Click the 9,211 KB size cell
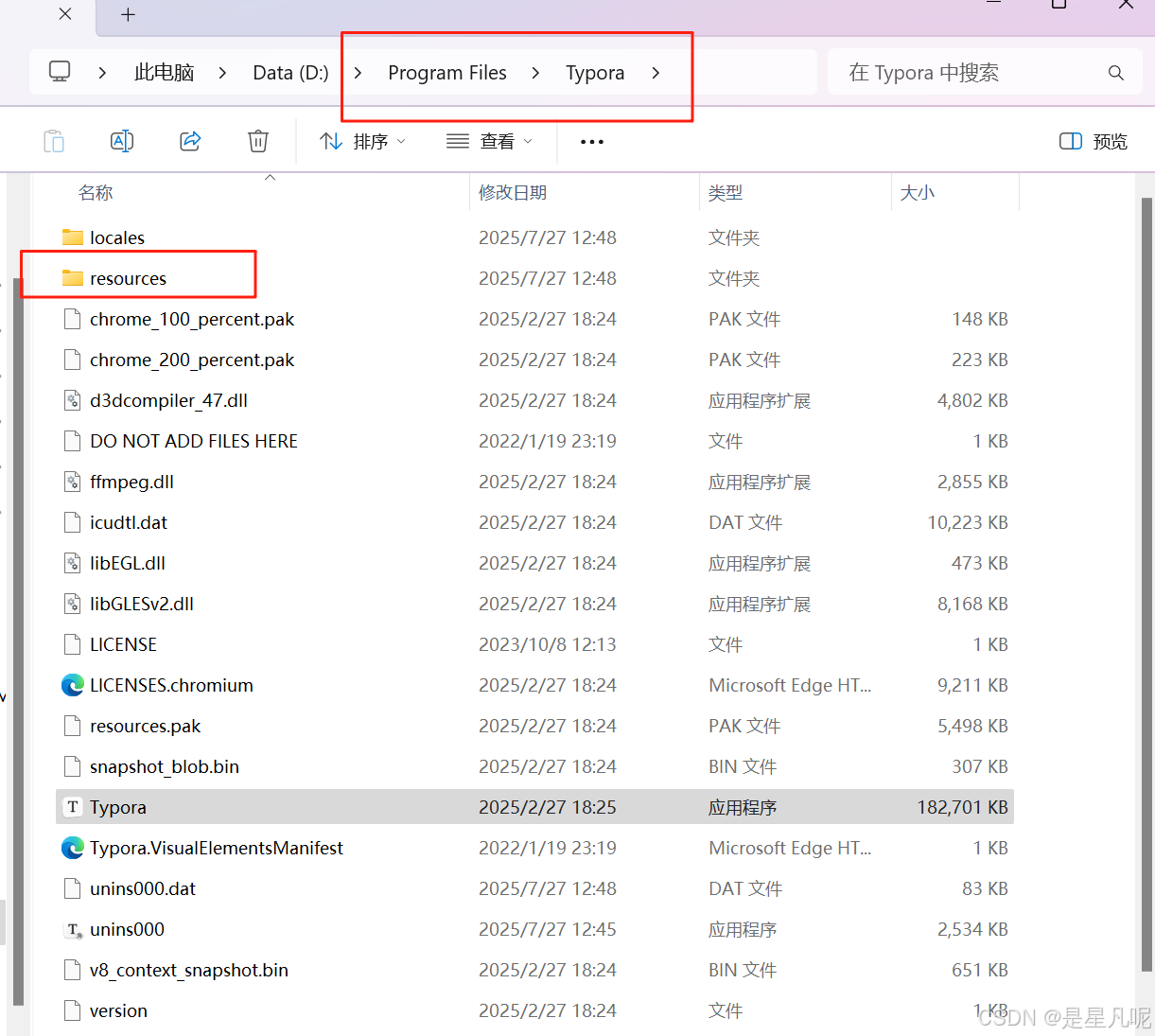The width and height of the screenshot is (1155, 1036). coord(972,685)
